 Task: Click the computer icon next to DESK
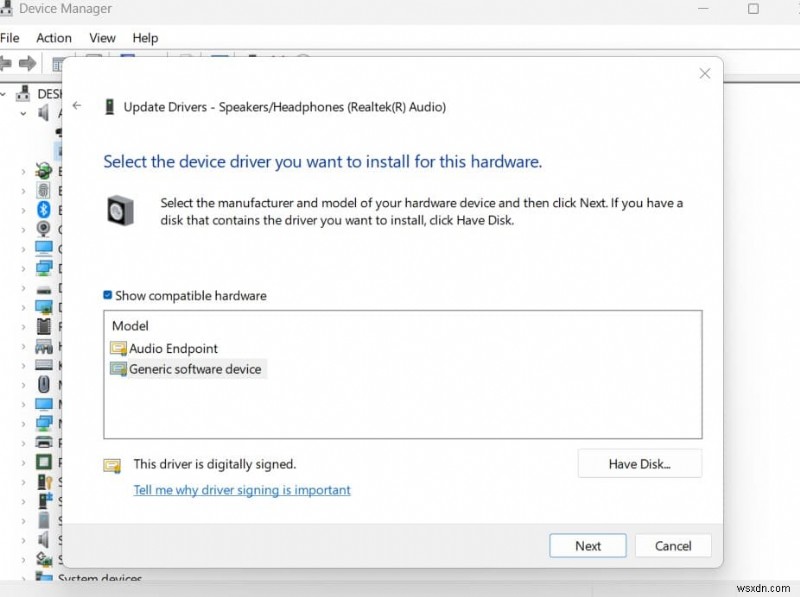pyautogui.click(x=23, y=93)
